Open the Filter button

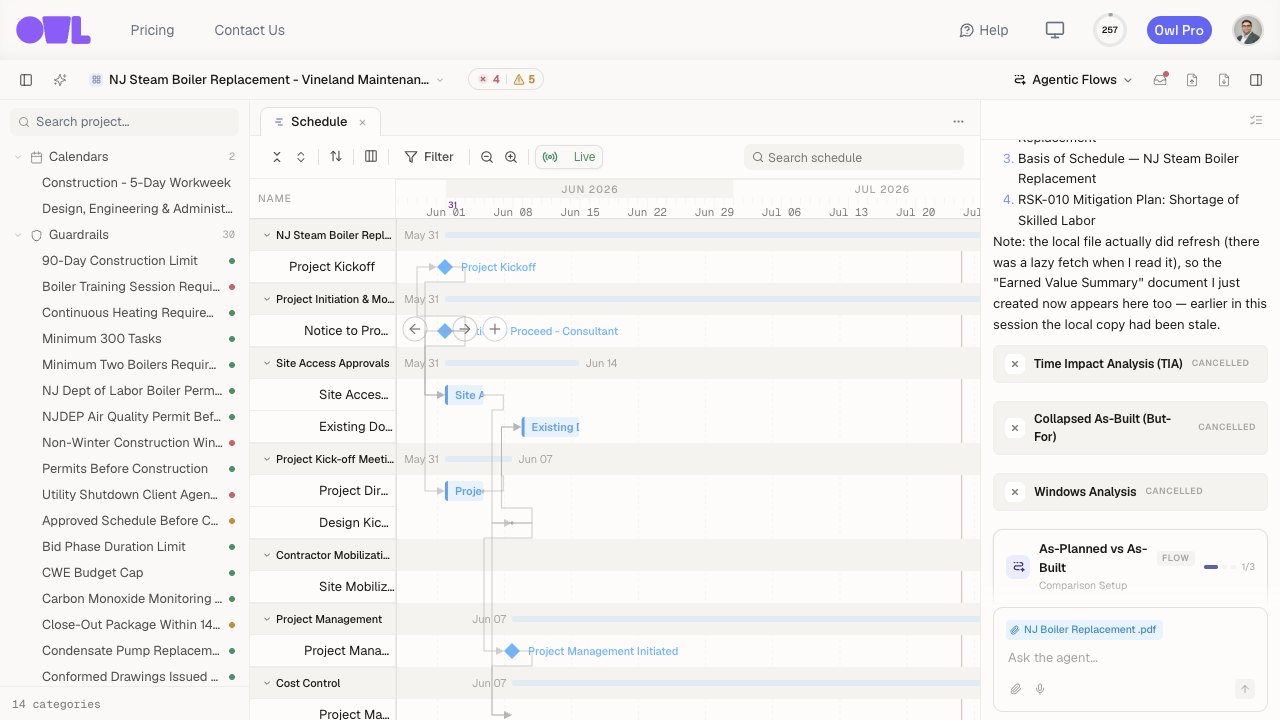click(x=429, y=157)
